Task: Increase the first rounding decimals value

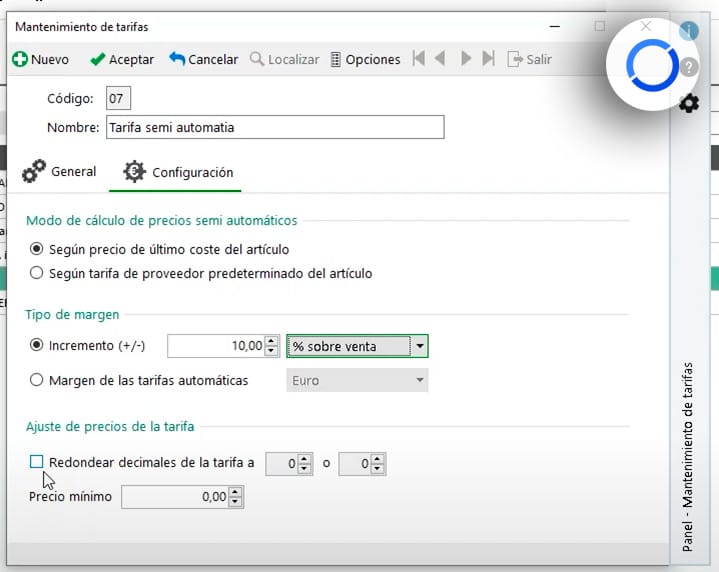Action: [304, 459]
